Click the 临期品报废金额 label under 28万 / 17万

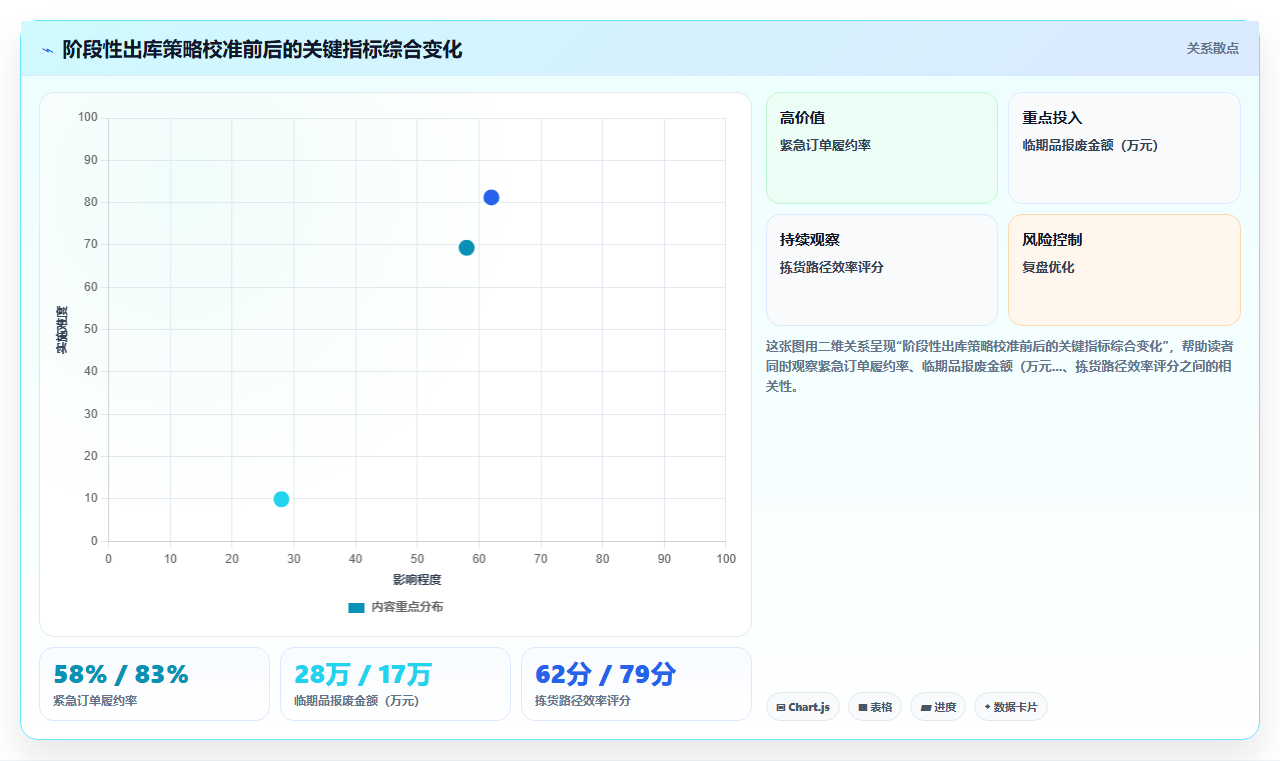pos(357,701)
